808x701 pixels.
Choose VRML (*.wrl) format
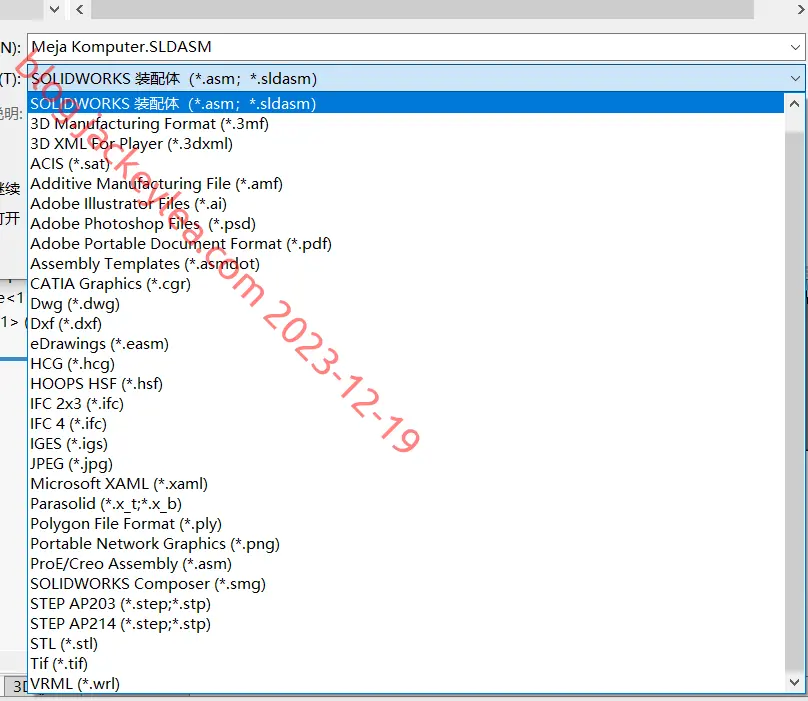(x=406, y=684)
